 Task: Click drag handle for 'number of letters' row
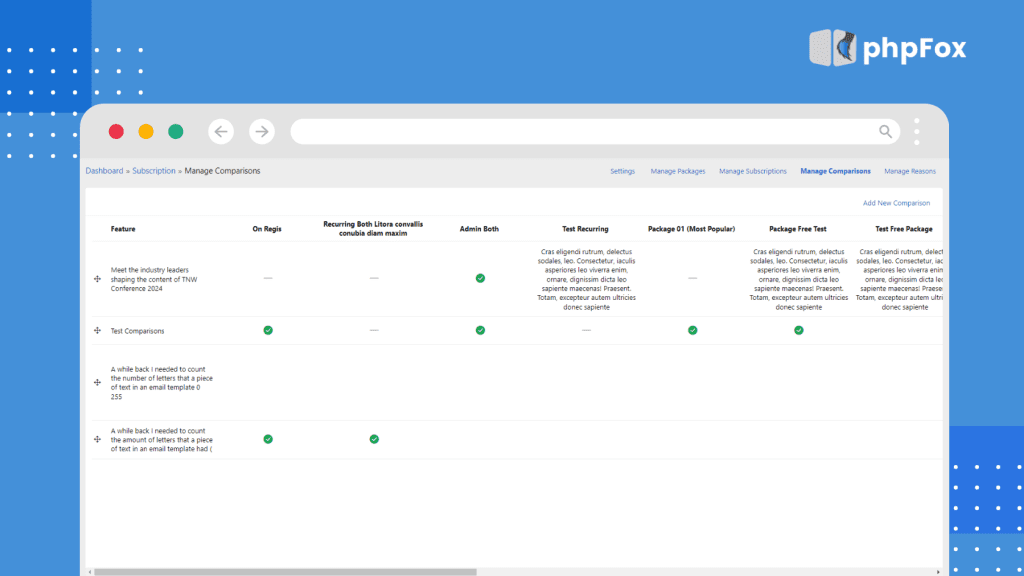coord(97,382)
